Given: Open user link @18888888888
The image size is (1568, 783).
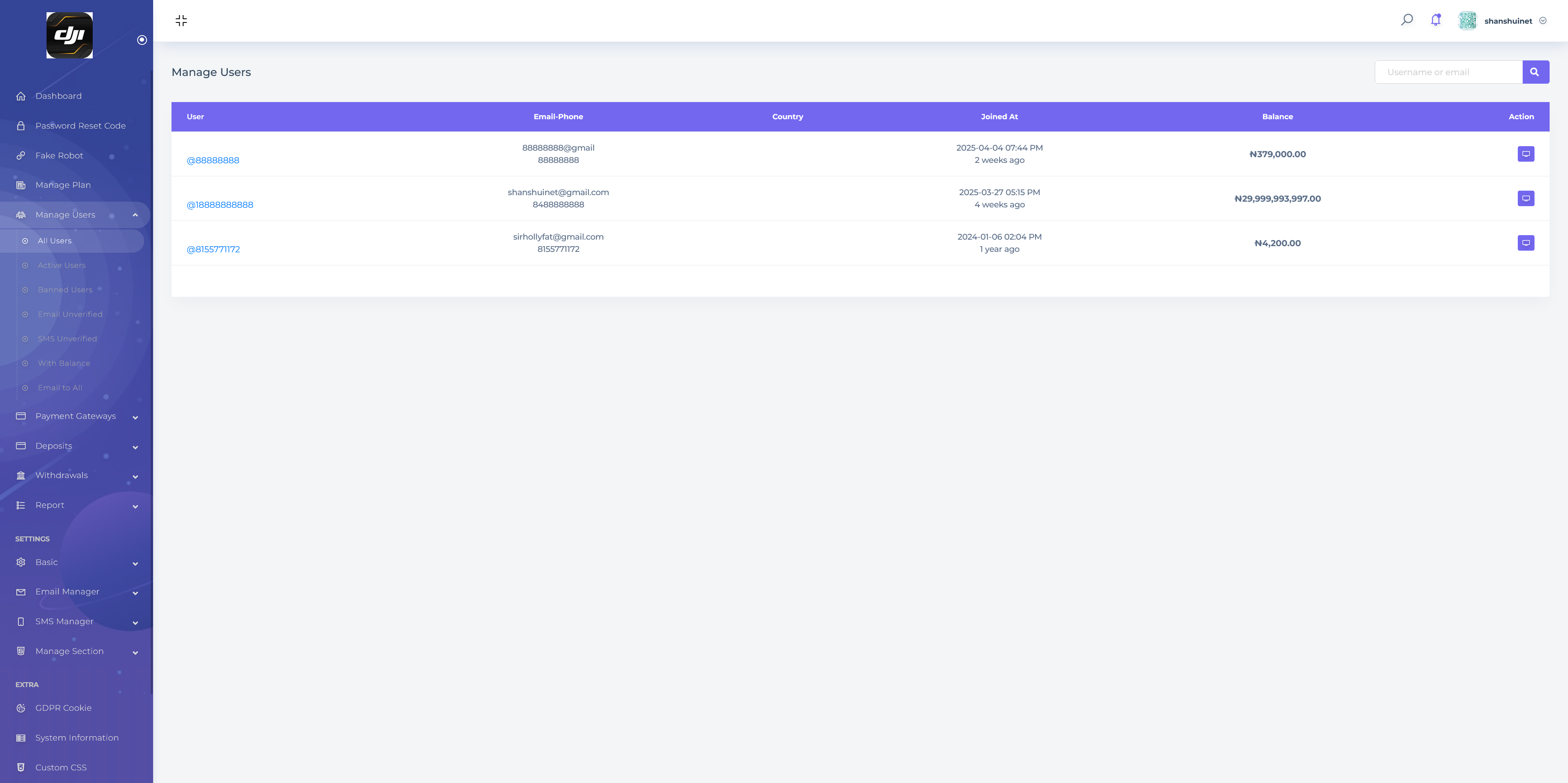Looking at the screenshot, I should click(x=220, y=205).
